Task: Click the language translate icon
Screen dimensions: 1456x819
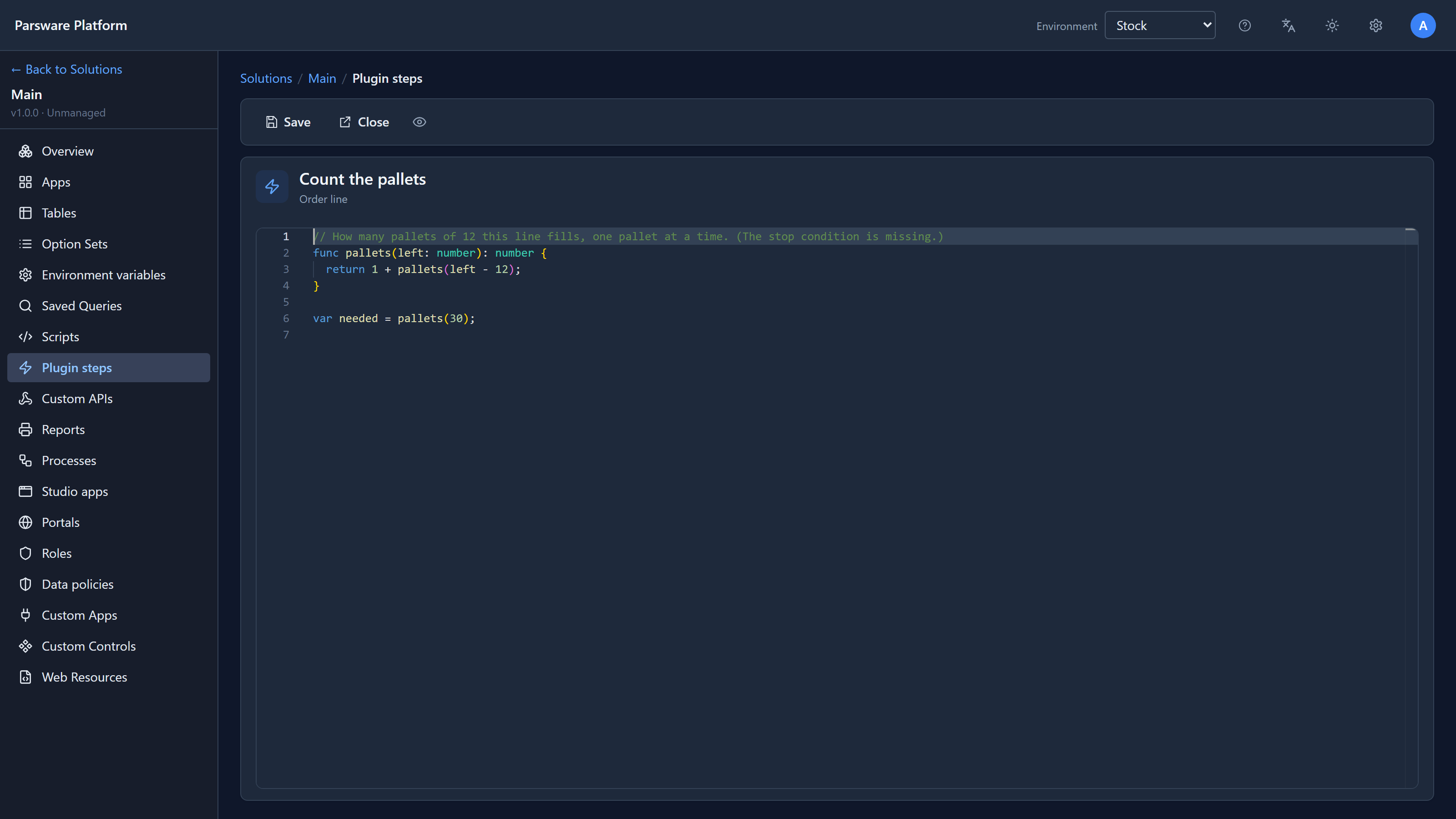Action: [1288, 25]
